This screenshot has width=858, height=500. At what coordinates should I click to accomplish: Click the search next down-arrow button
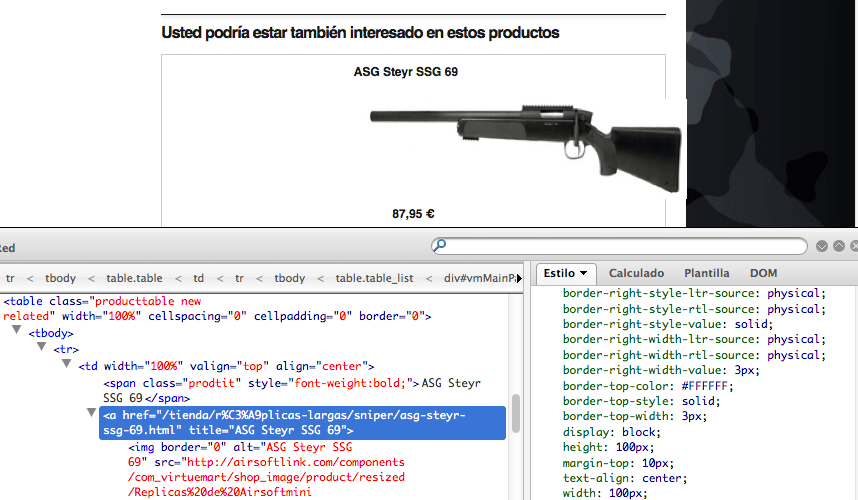coord(821,246)
